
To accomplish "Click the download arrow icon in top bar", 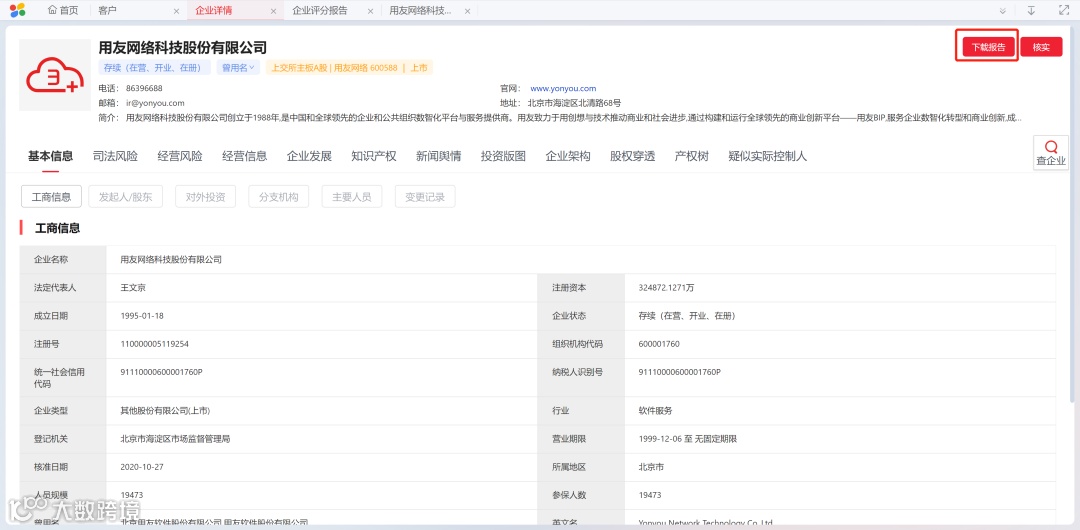I will click(1031, 10).
